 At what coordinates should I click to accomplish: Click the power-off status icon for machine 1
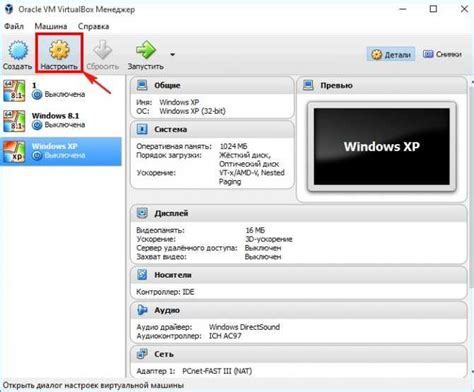(x=37, y=95)
